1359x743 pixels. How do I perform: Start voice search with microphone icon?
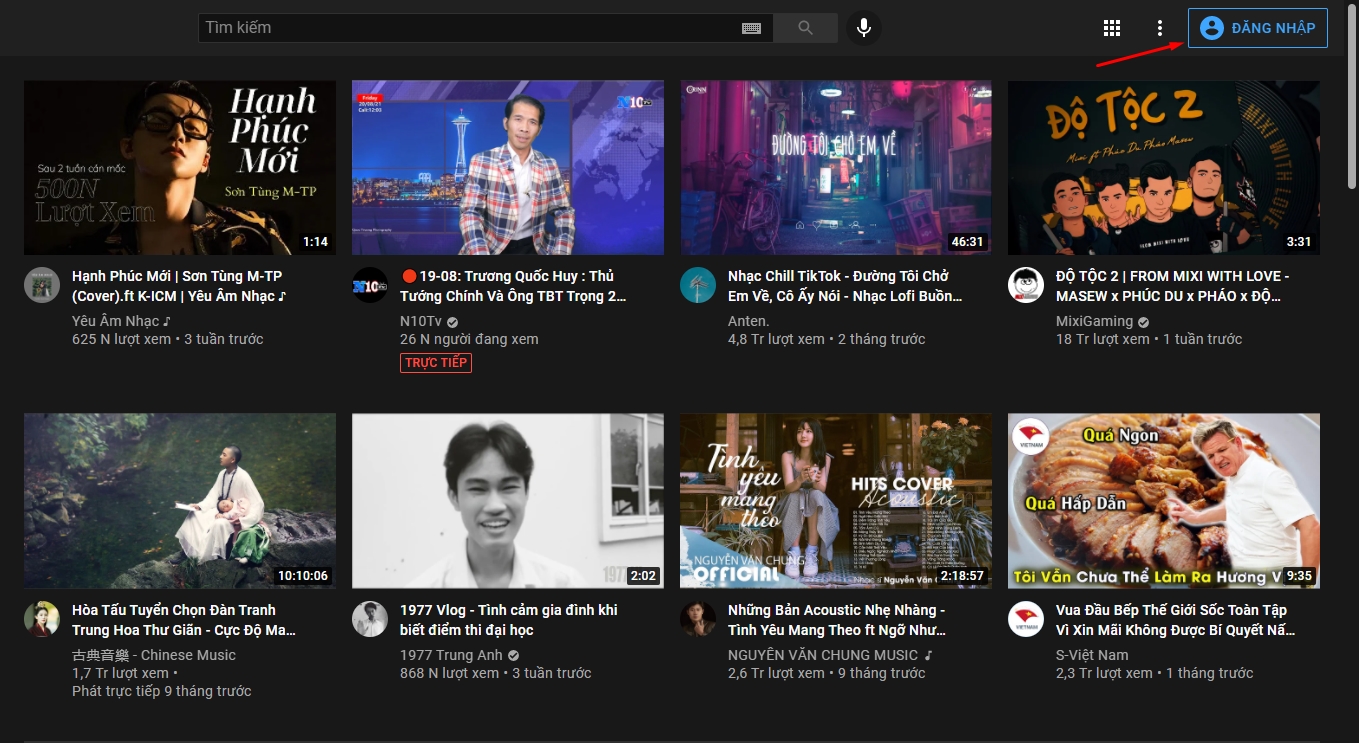pos(864,28)
